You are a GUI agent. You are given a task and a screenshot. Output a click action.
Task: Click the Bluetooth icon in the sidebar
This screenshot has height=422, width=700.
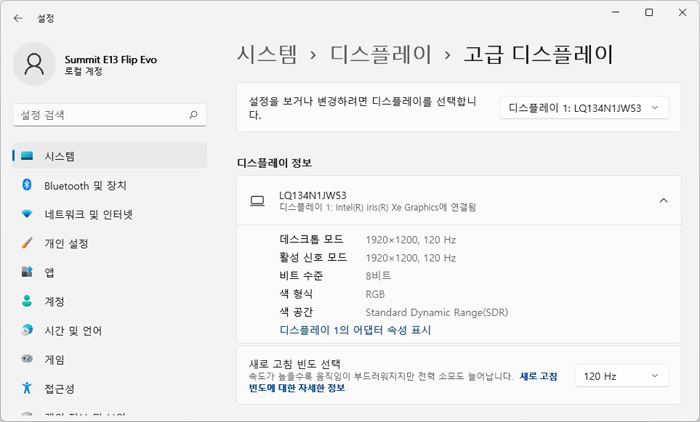[x=27, y=185]
